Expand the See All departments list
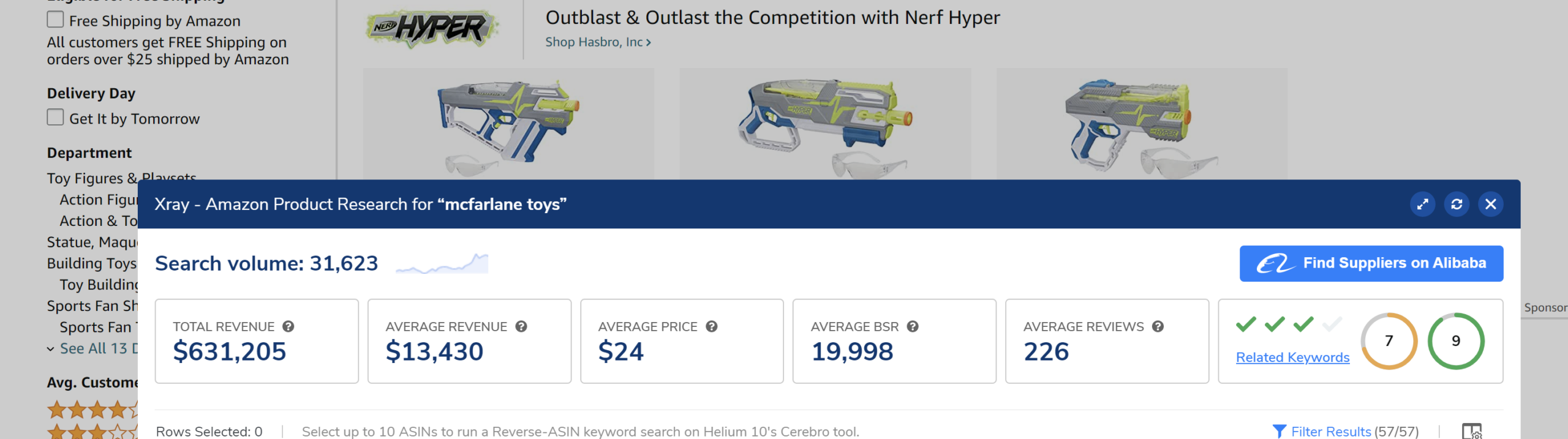The height and width of the screenshot is (439, 1568). click(x=92, y=348)
